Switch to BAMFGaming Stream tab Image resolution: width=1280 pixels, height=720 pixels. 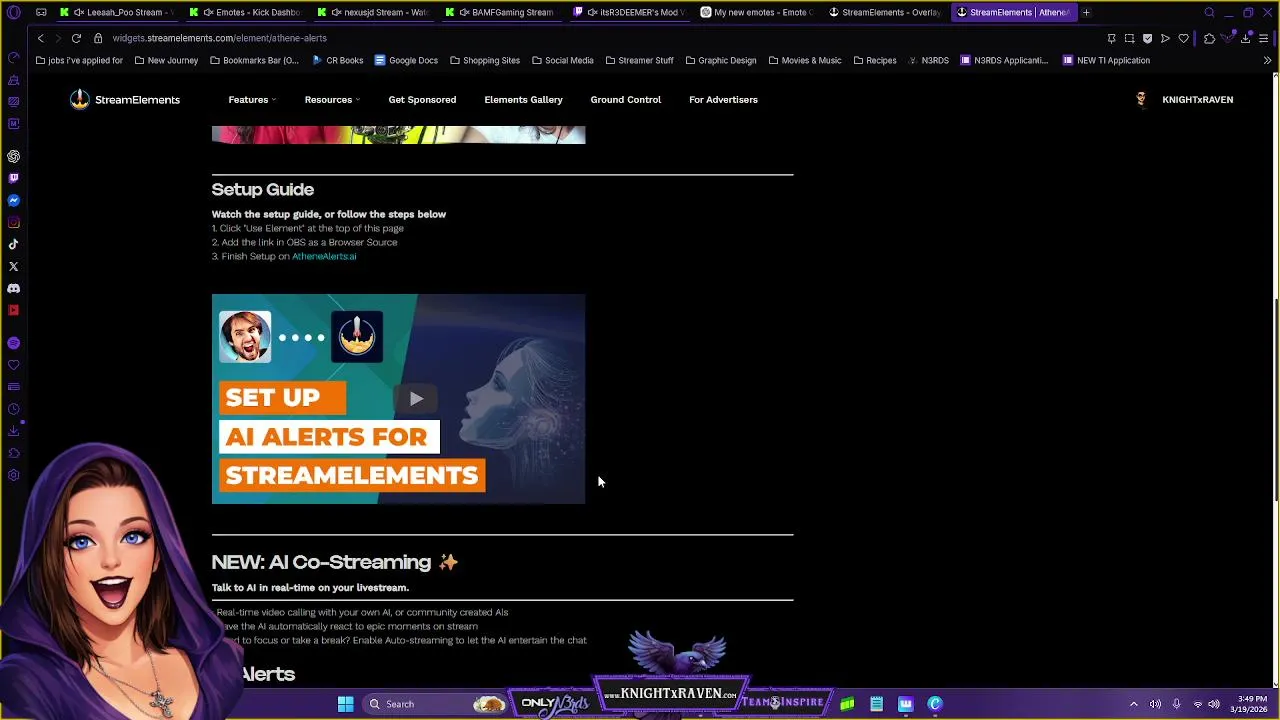point(502,12)
